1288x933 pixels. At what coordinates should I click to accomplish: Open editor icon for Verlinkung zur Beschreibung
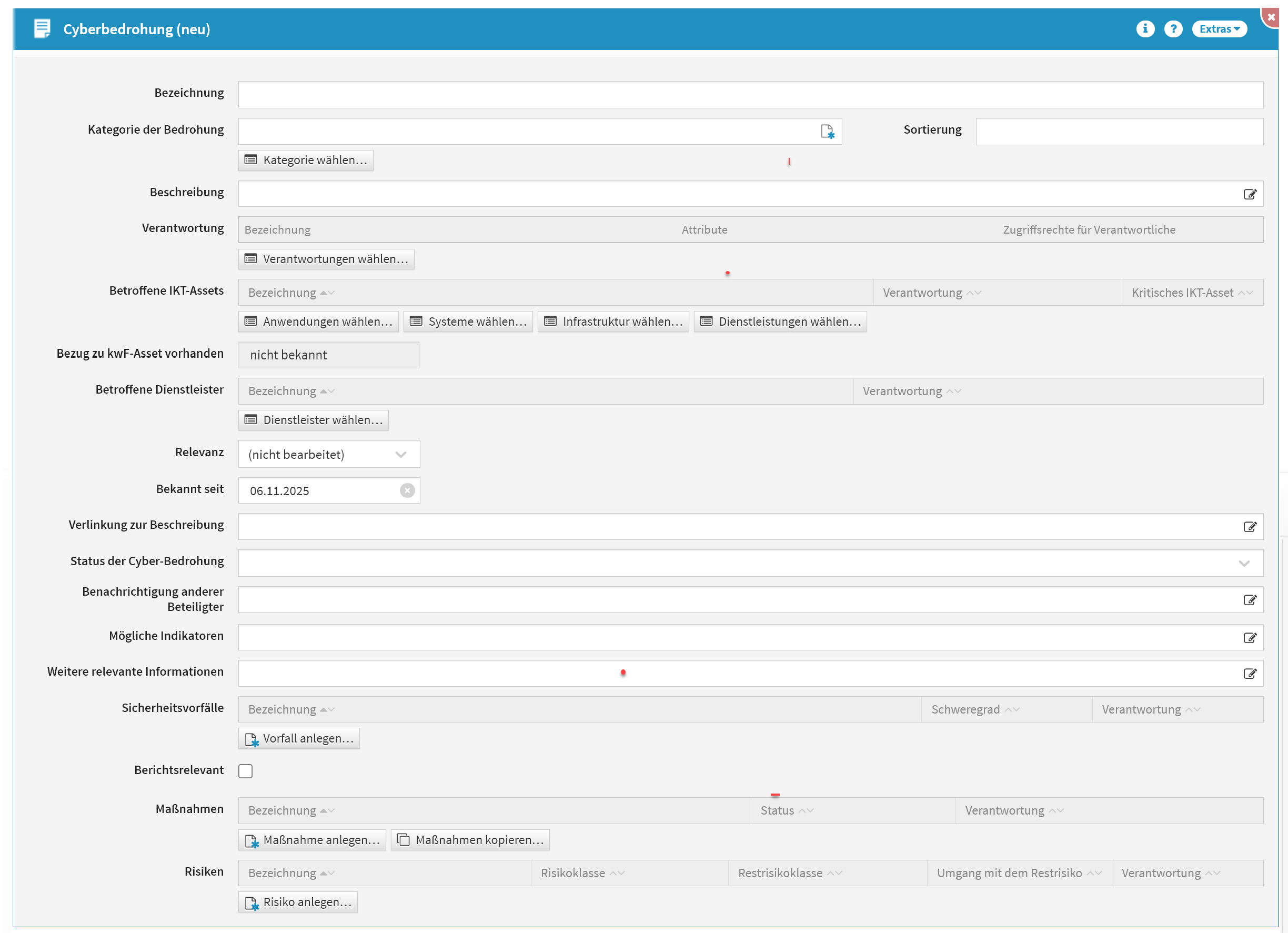[1250, 527]
